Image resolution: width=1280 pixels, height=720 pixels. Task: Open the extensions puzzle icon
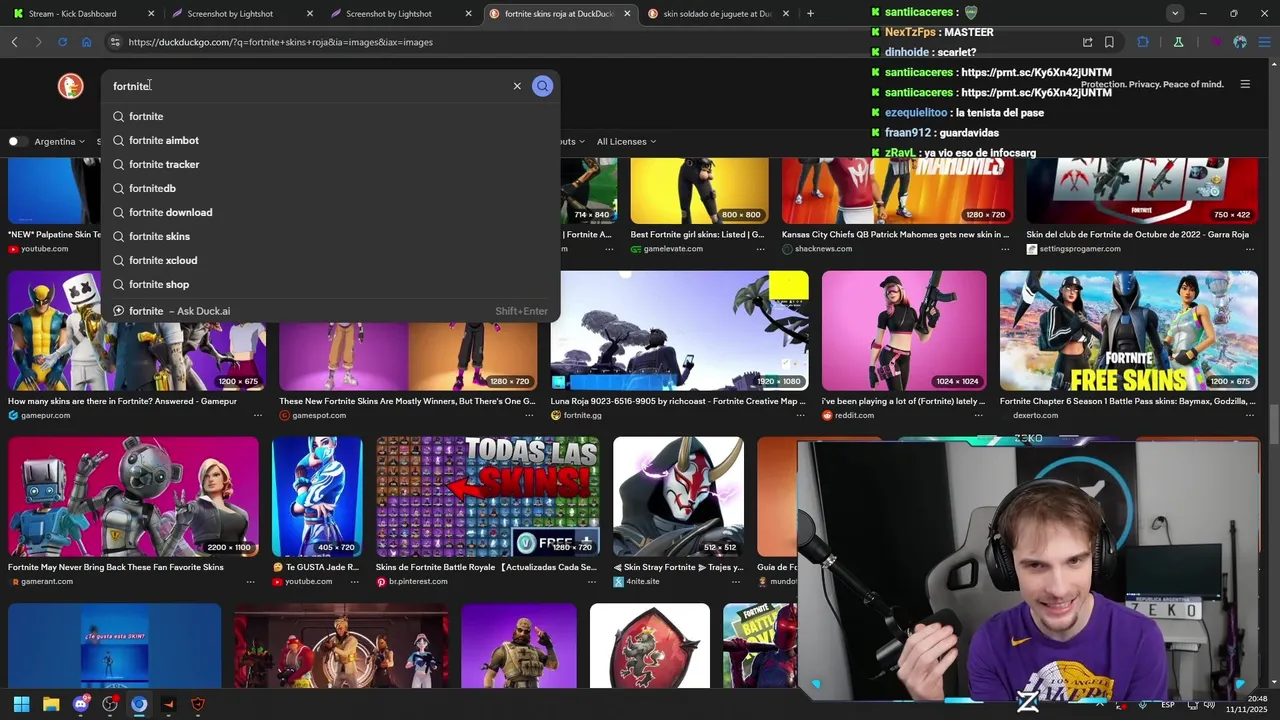pos(1143,42)
